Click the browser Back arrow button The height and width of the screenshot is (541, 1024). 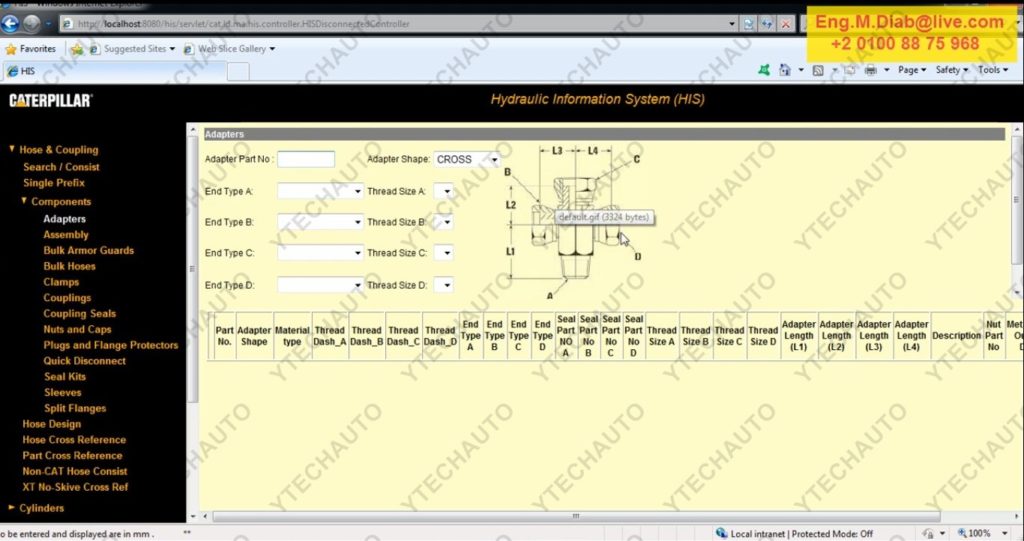(10, 24)
